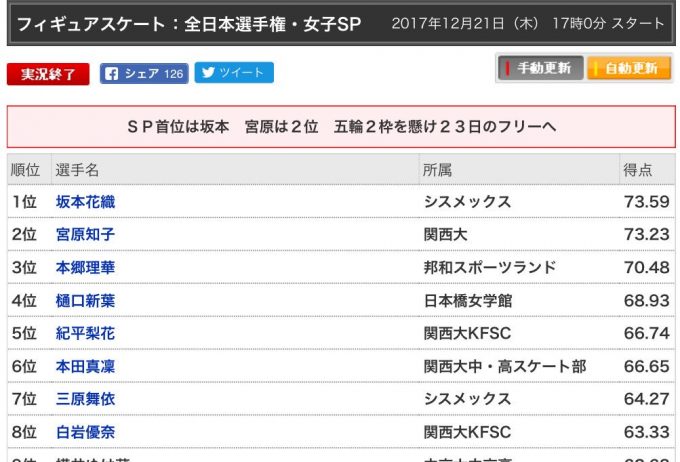This screenshot has height=462, width=680.
Task: Click the Facebook シェア button
Action: [x=144, y=73]
